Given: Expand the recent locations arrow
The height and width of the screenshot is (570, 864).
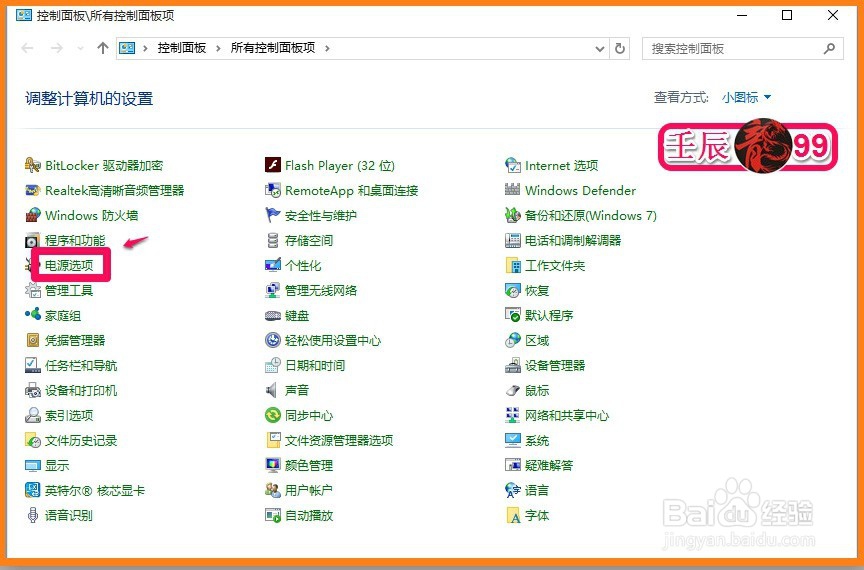Looking at the screenshot, I should pos(80,49).
